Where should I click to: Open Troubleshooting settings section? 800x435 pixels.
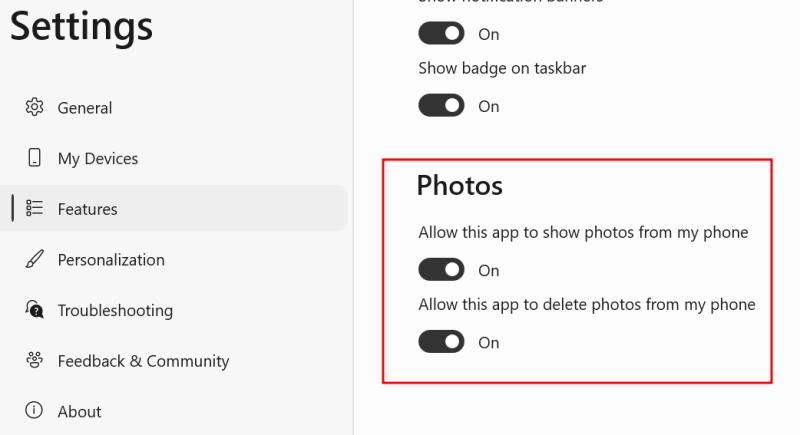tap(115, 311)
